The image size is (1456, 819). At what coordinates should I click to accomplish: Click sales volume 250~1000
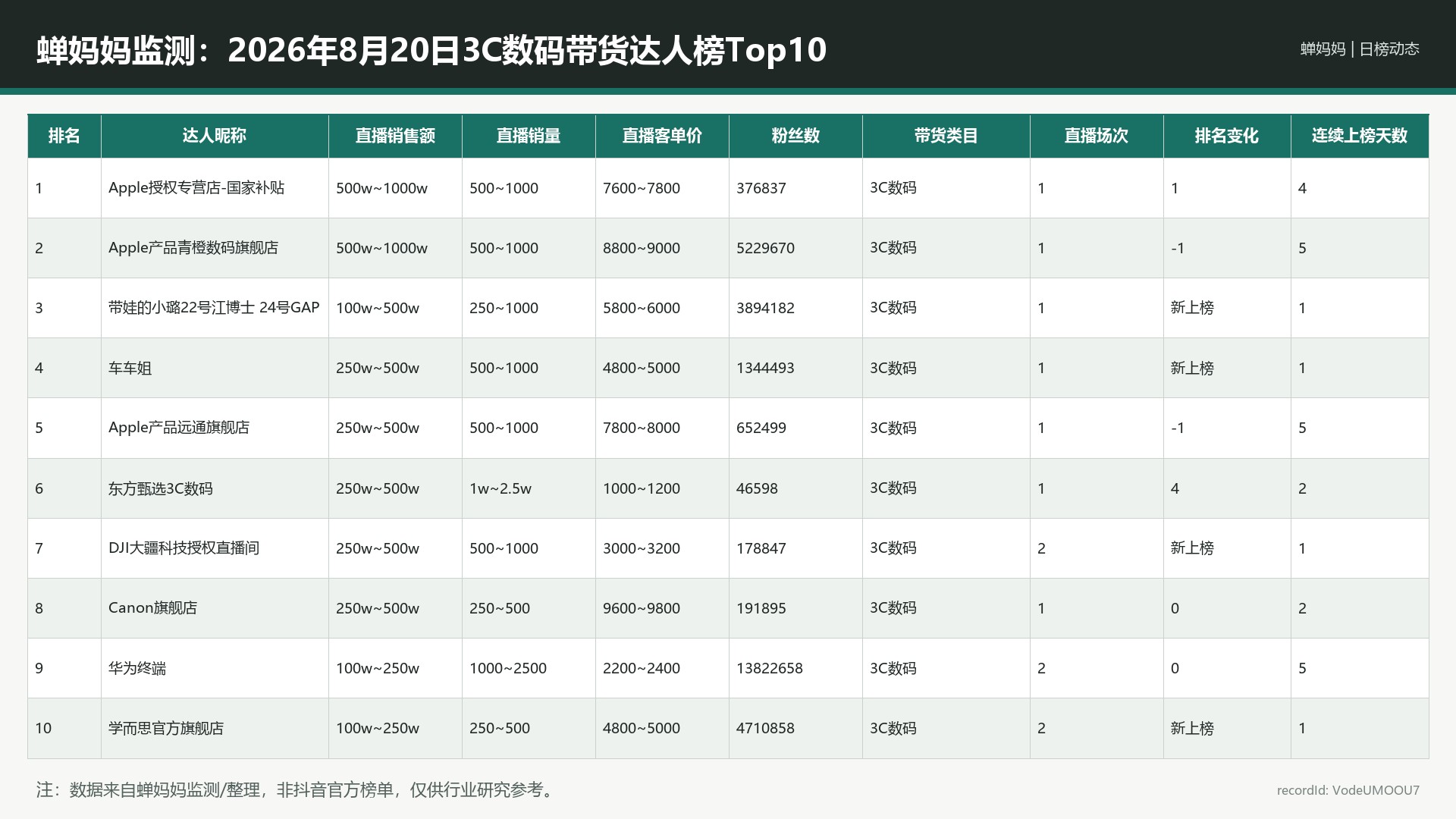tap(504, 308)
